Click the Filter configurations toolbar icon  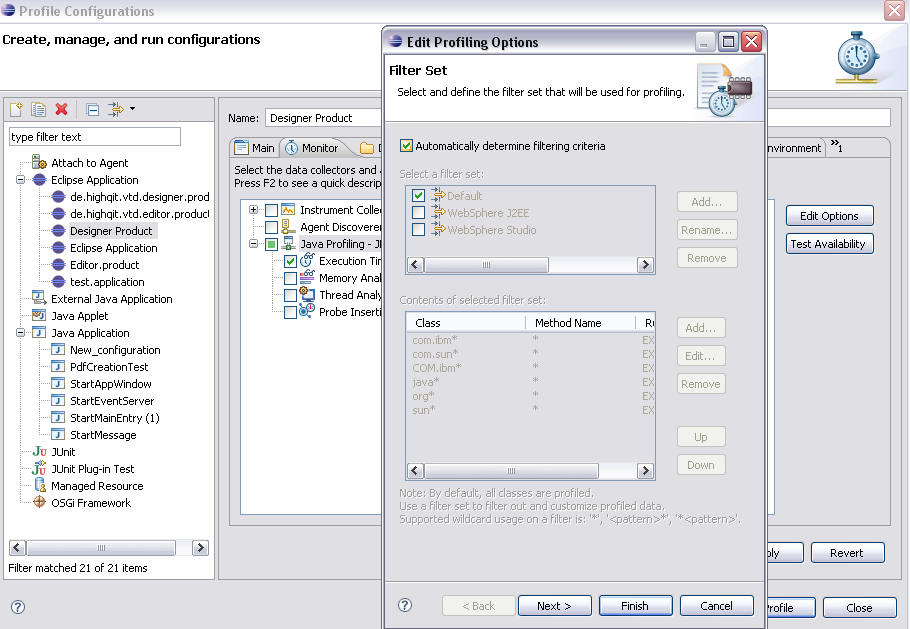115,109
